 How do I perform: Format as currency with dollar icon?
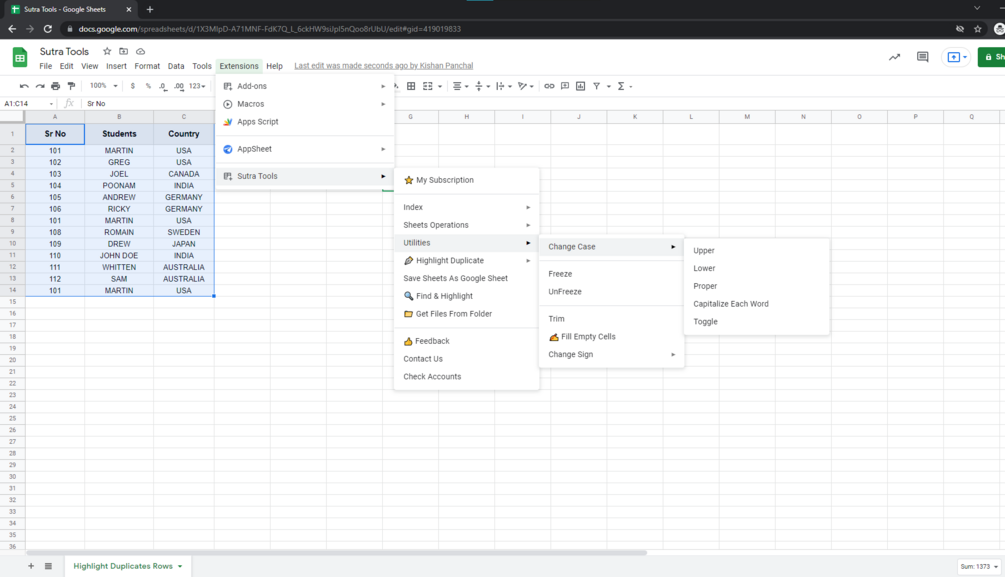click(x=133, y=86)
